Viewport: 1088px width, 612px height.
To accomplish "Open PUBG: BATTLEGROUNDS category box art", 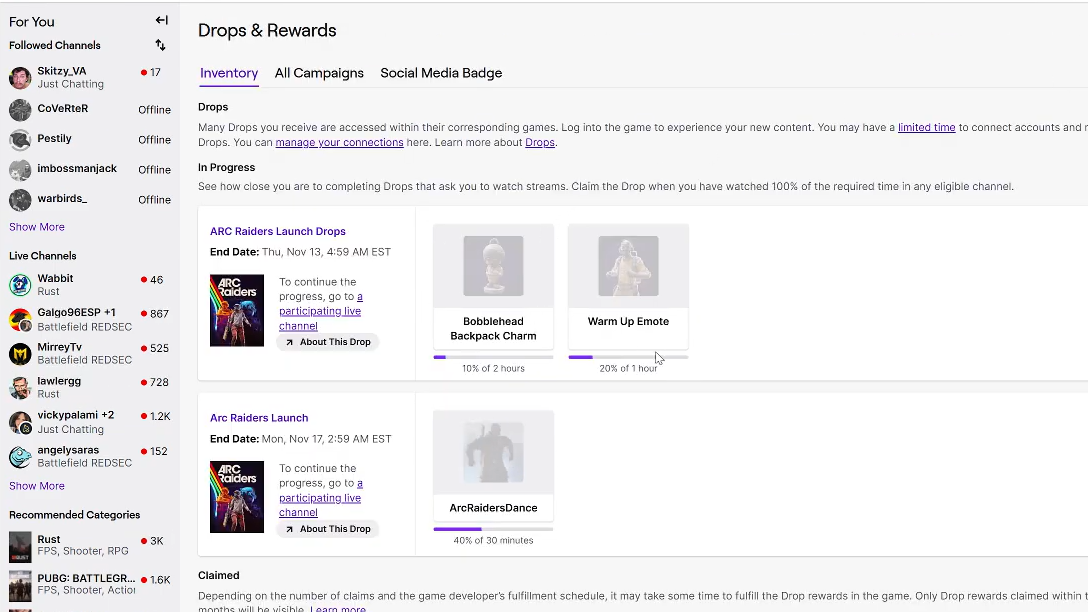I will [x=20, y=585].
